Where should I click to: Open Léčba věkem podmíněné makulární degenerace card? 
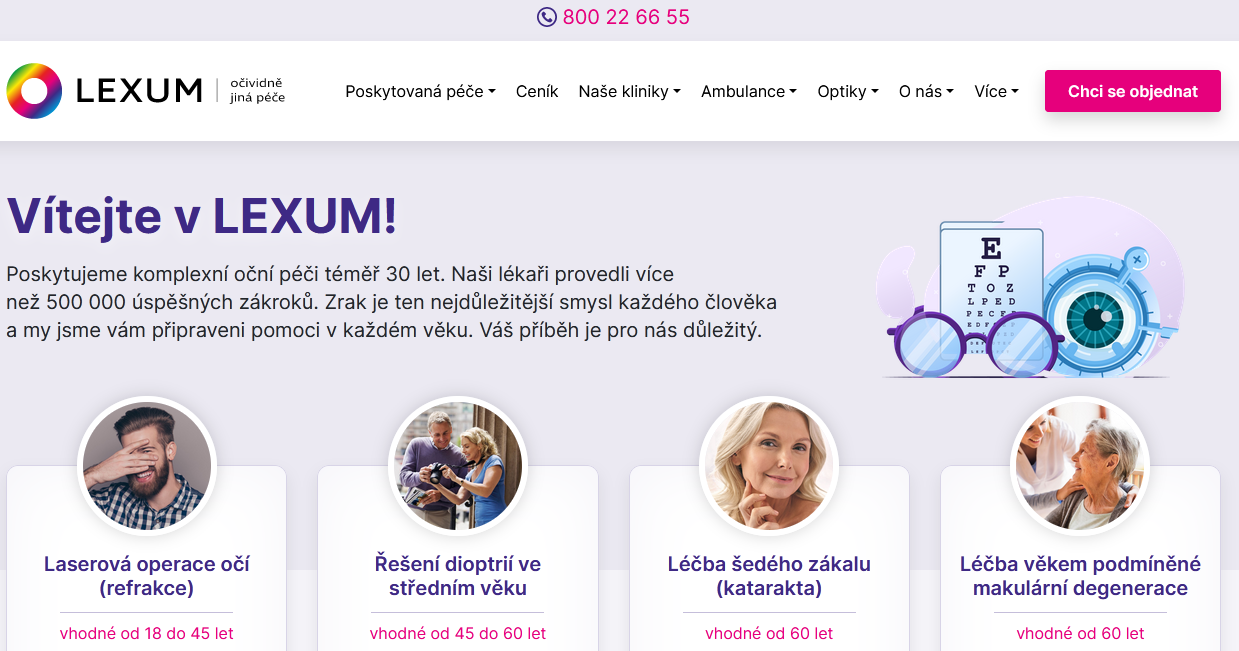tap(1080, 576)
